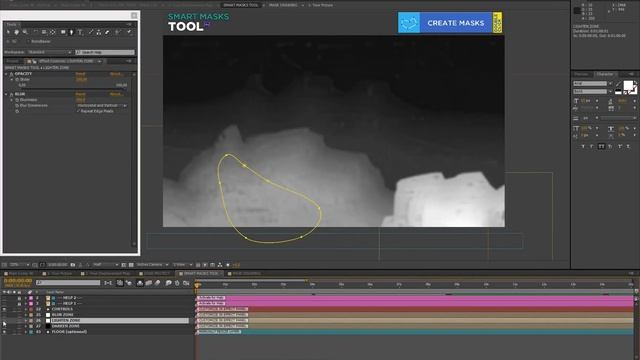Select the Zoom magnifier tool
640x360 pixels.
pyautogui.click(x=25, y=32)
